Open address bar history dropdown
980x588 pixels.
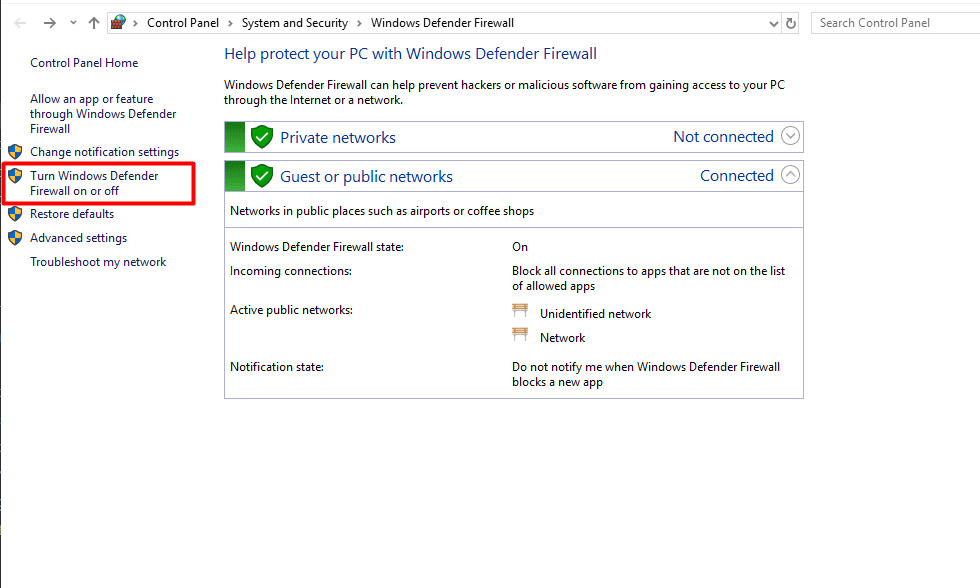tap(774, 24)
